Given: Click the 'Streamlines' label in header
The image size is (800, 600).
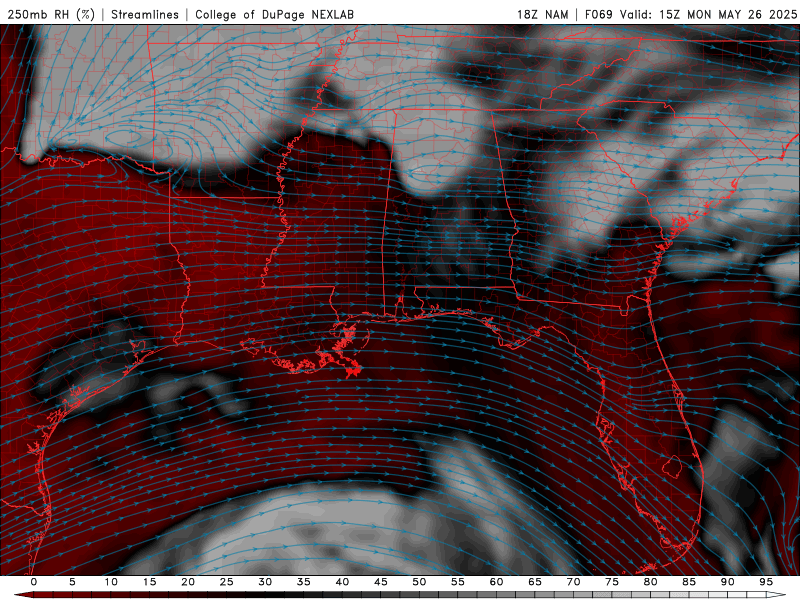Looking at the screenshot, I should point(145,14).
